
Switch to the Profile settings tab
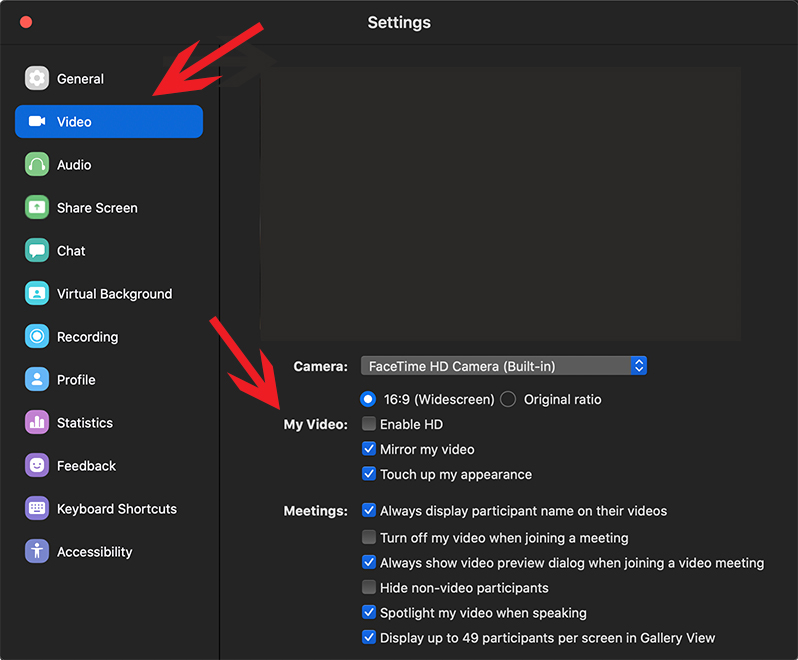tap(76, 380)
